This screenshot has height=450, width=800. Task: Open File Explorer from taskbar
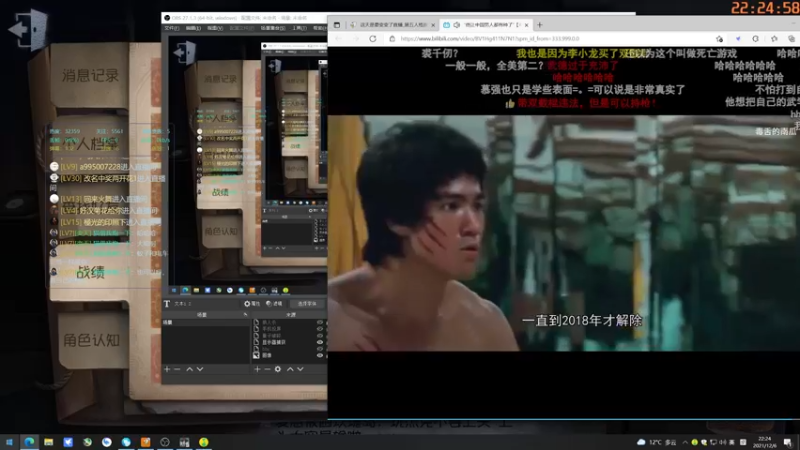tap(48, 442)
